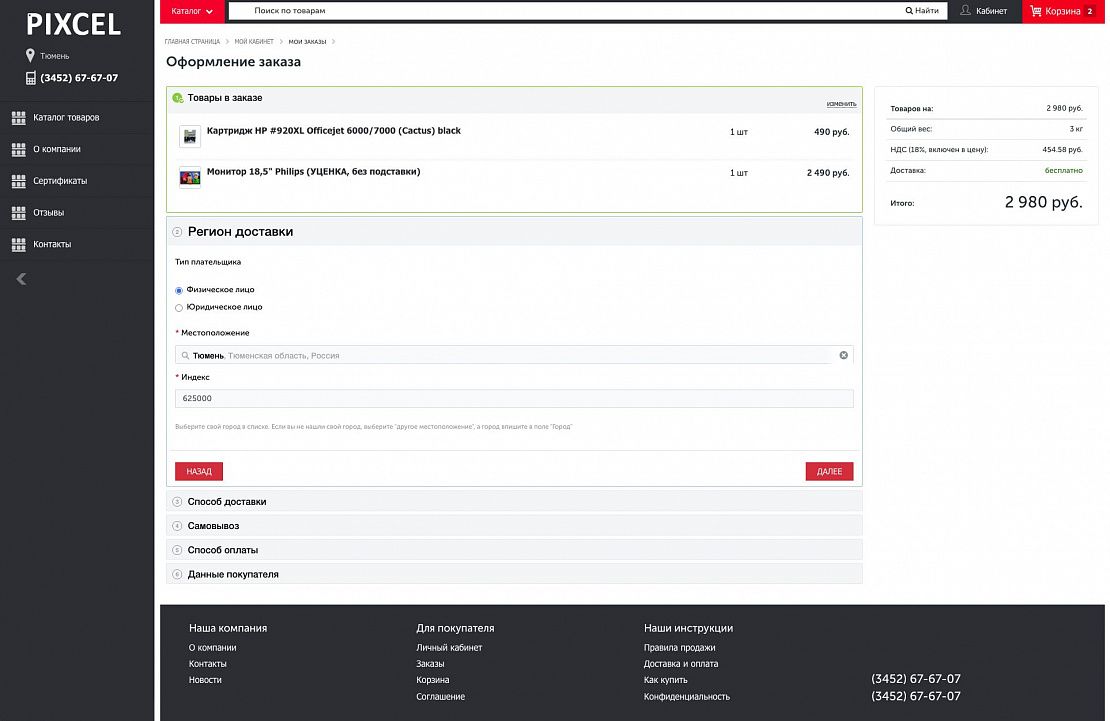This screenshot has width=1110, height=721.
Task: Open Отзывы in the sidebar menu
Action: [48, 213]
